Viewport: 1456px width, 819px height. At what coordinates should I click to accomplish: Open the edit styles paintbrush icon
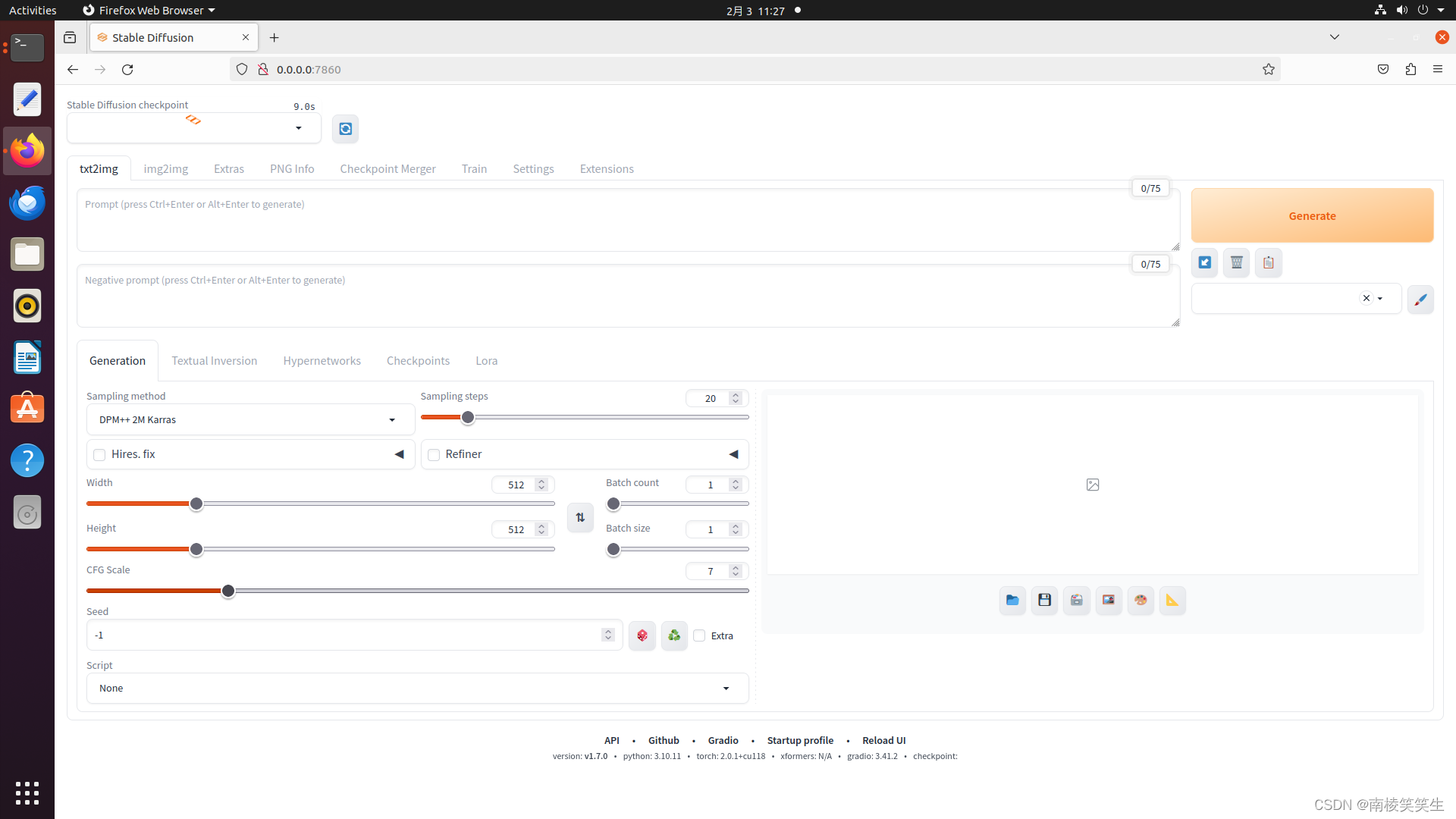1420,300
